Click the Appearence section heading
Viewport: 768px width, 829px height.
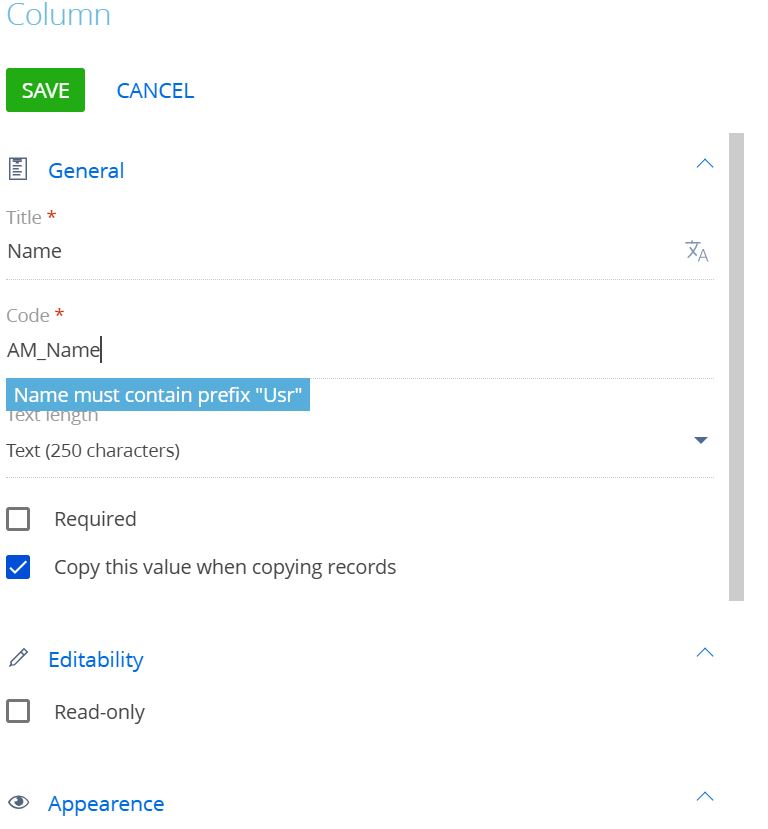[106, 804]
